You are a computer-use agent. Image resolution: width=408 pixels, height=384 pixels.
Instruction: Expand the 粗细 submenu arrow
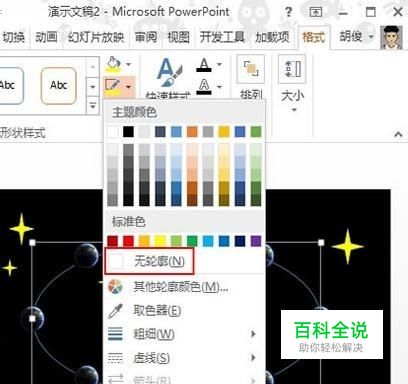click(x=253, y=334)
